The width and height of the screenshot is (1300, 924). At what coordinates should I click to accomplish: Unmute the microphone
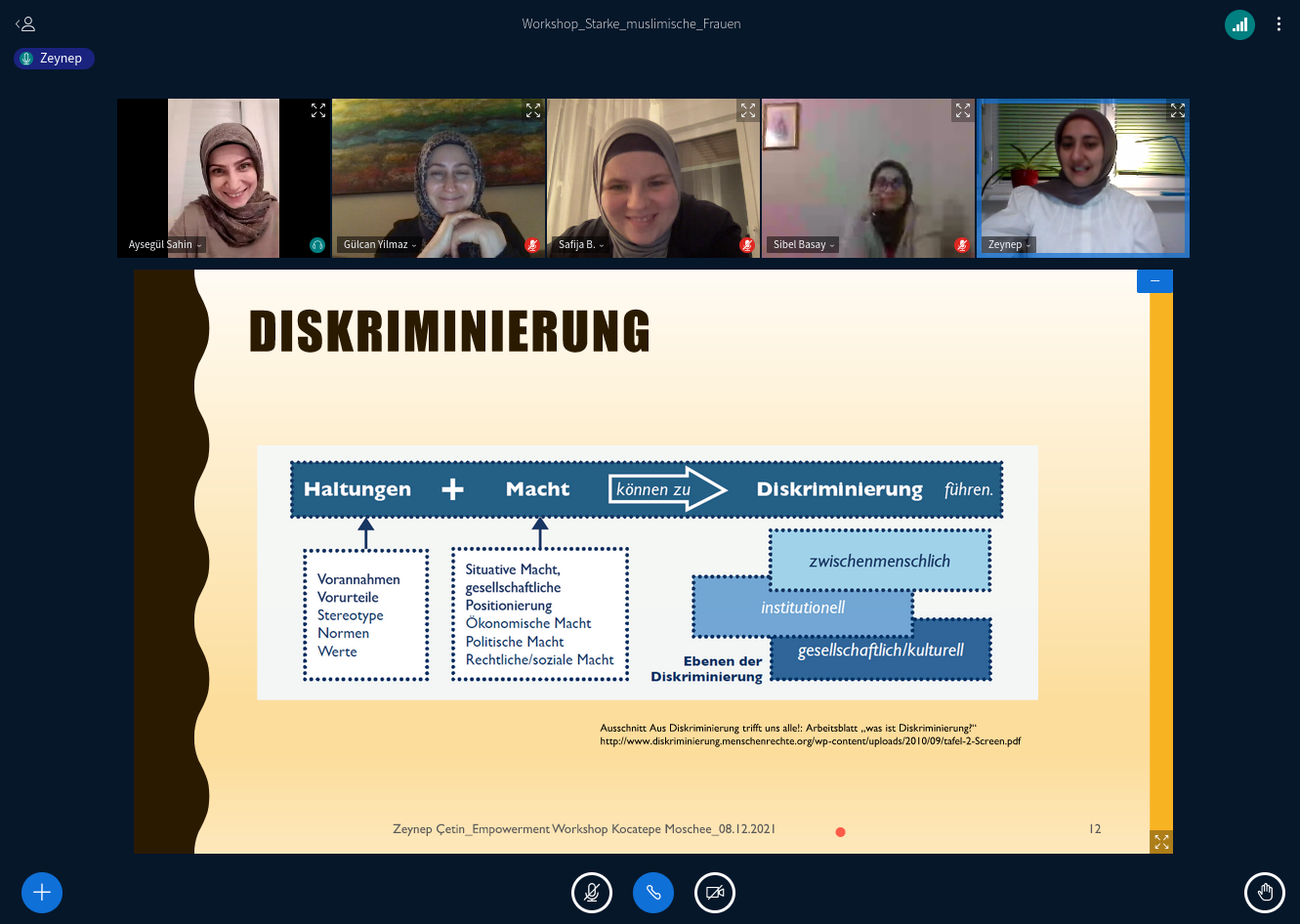(592, 892)
